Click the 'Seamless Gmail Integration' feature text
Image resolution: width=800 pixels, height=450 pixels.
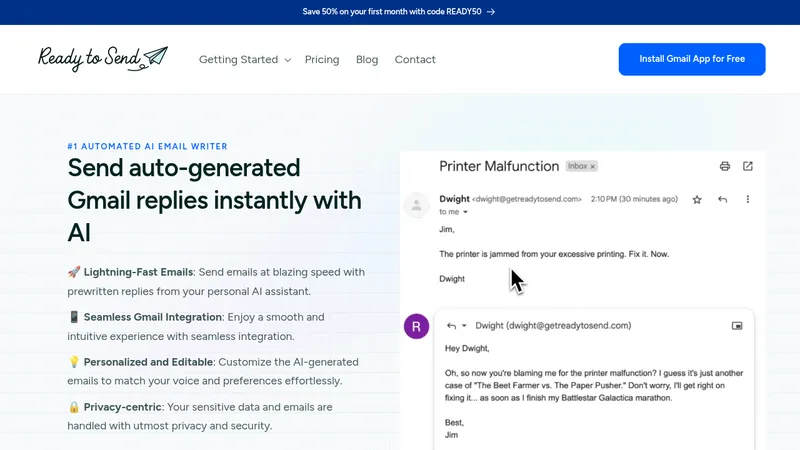pos(153,317)
